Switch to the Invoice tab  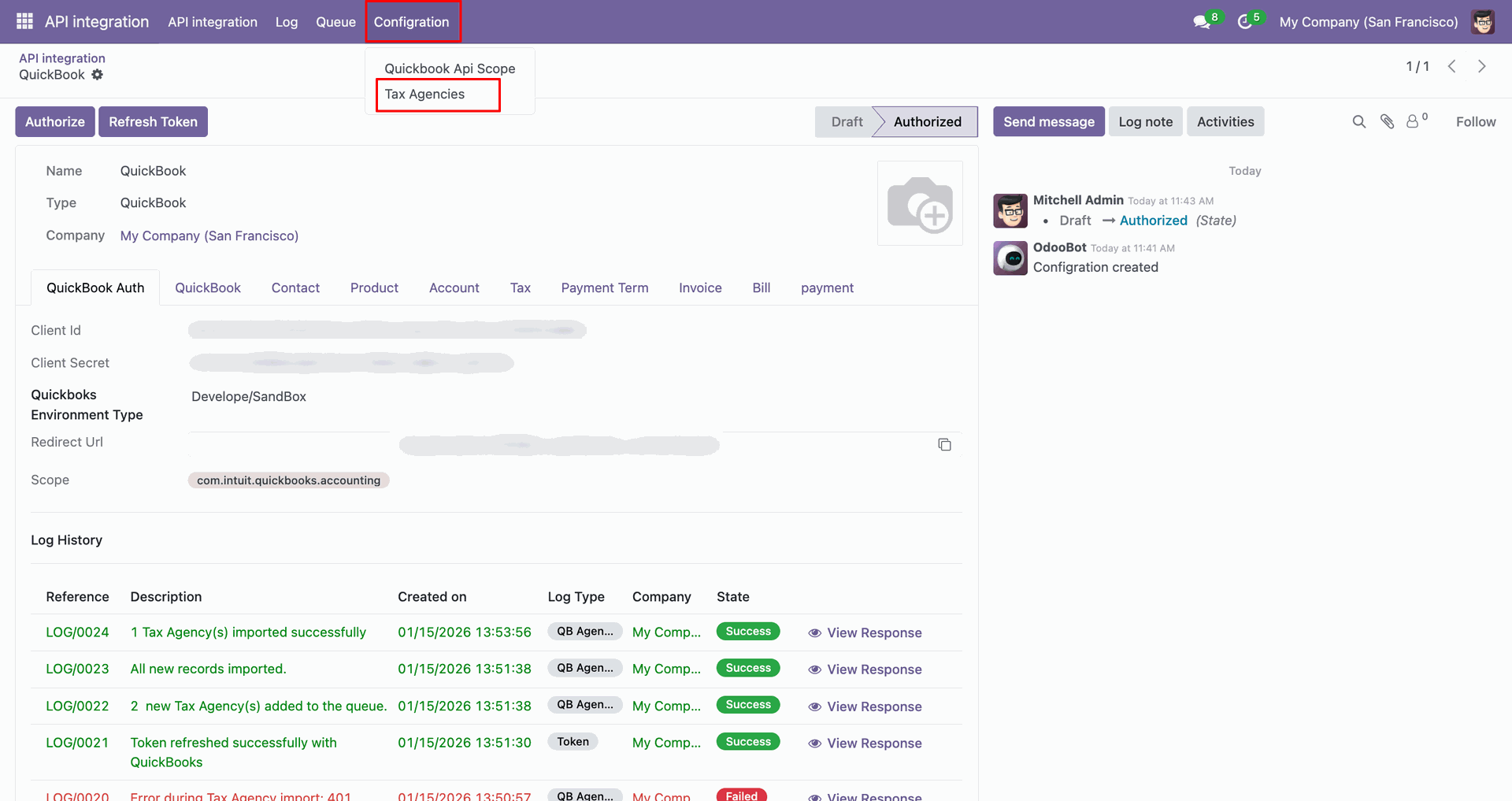pyautogui.click(x=700, y=288)
